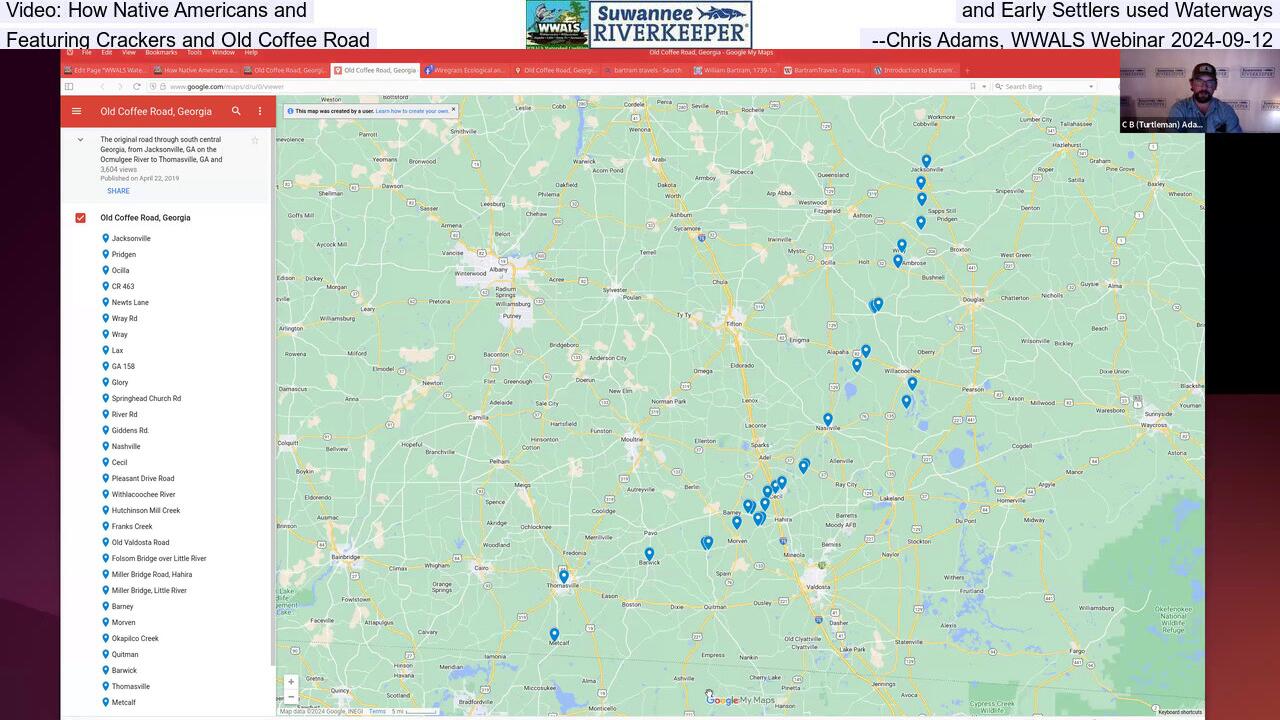
Task: Star this map with the star icon
Action: pos(255,141)
